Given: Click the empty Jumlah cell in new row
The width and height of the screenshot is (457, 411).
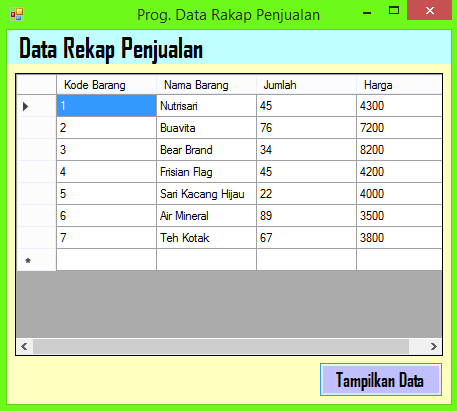Looking at the screenshot, I should pyautogui.click(x=306, y=260).
